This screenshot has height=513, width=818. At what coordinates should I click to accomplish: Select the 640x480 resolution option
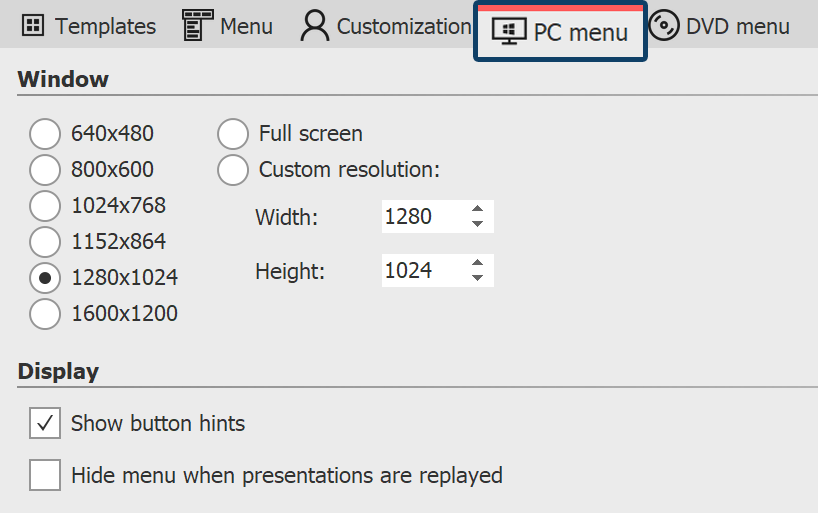click(45, 134)
